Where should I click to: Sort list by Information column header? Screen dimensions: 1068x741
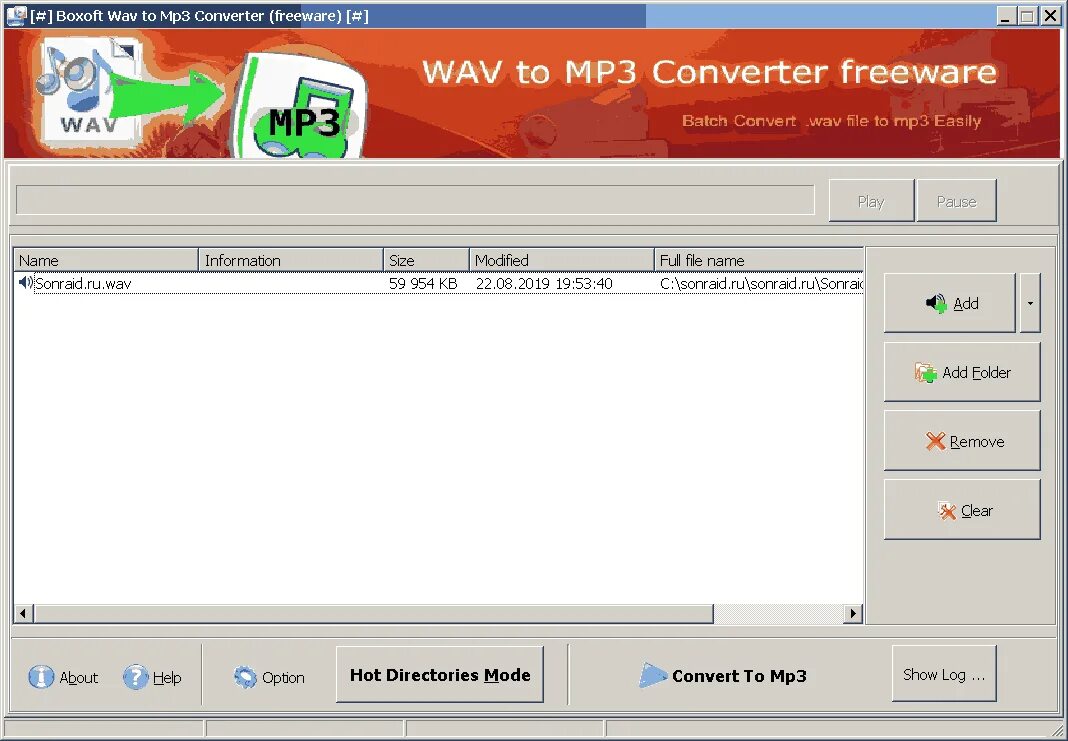pos(291,260)
